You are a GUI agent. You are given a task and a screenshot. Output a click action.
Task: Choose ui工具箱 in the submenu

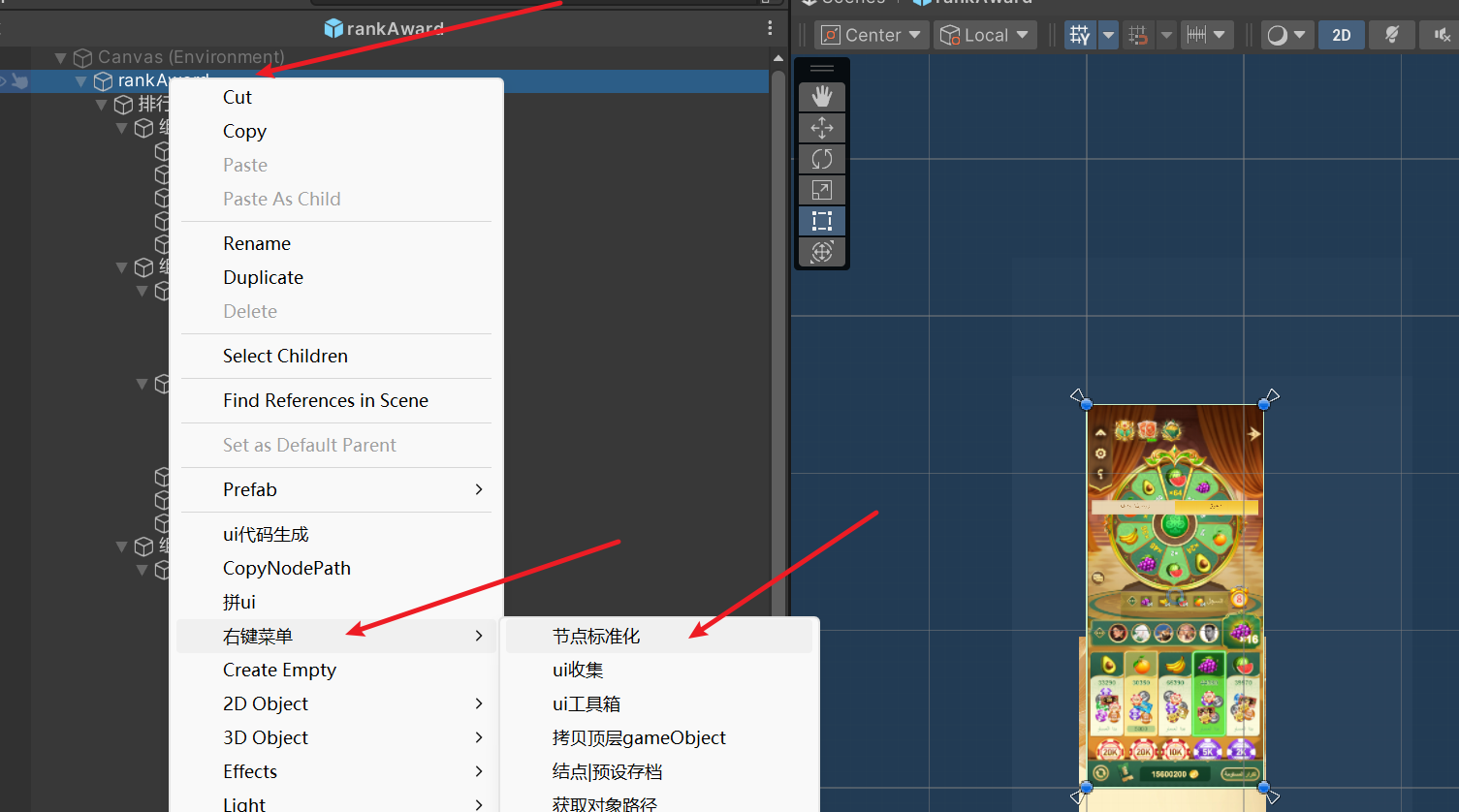coord(659,703)
